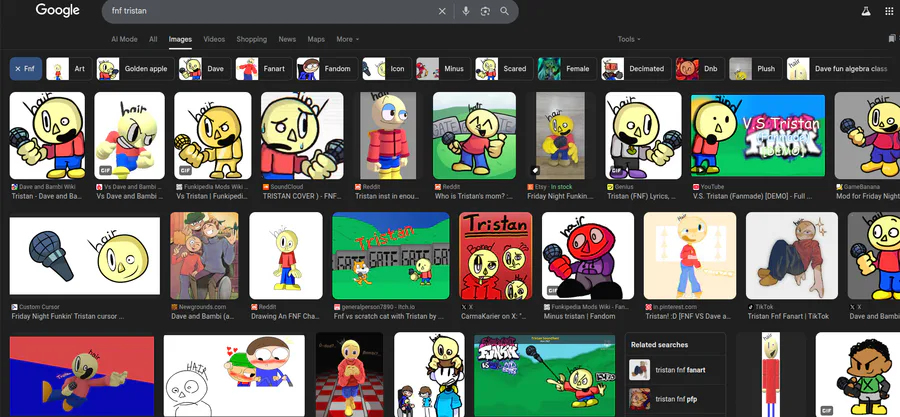This screenshot has width=900, height=417.
Task: Select the Dave filter chip
Action: pos(205,69)
